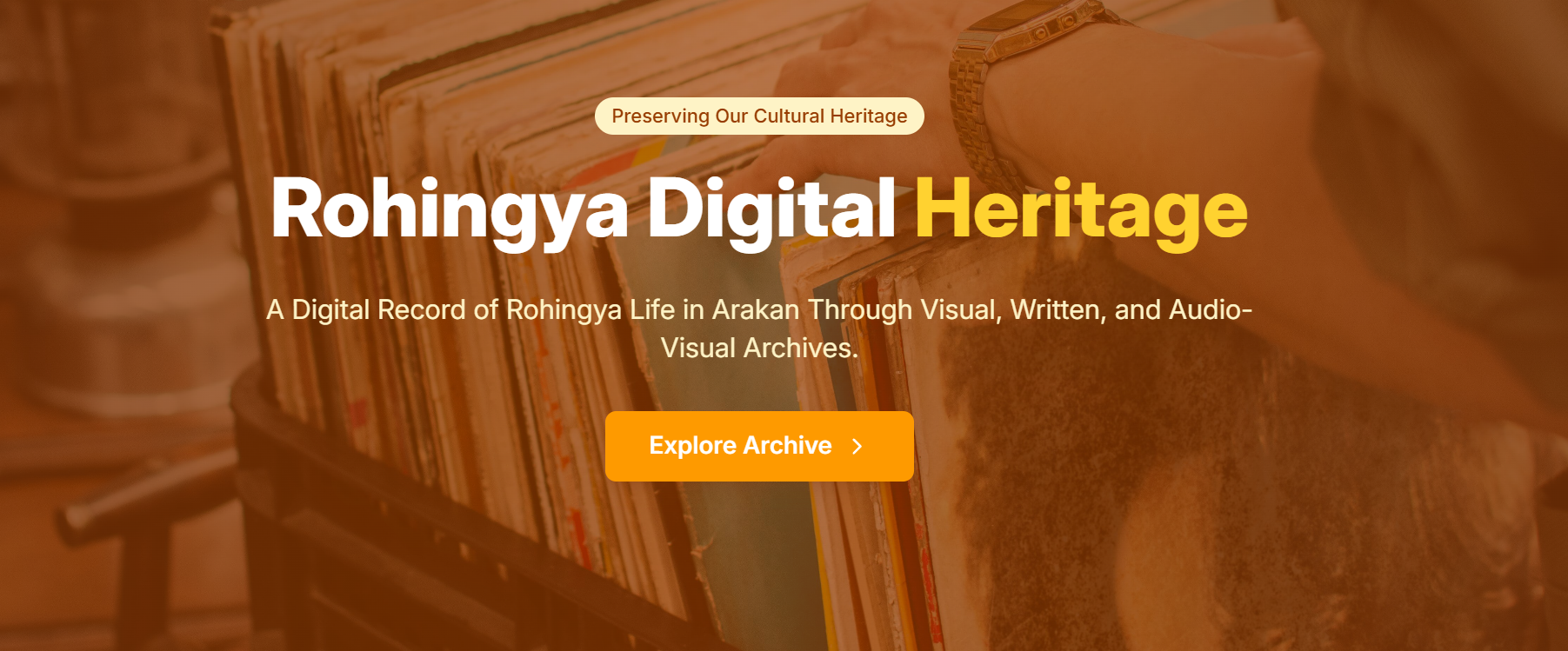Click the Visual Archives. subtitle line
This screenshot has width=1568, height=651.
[x=759, y=348]
